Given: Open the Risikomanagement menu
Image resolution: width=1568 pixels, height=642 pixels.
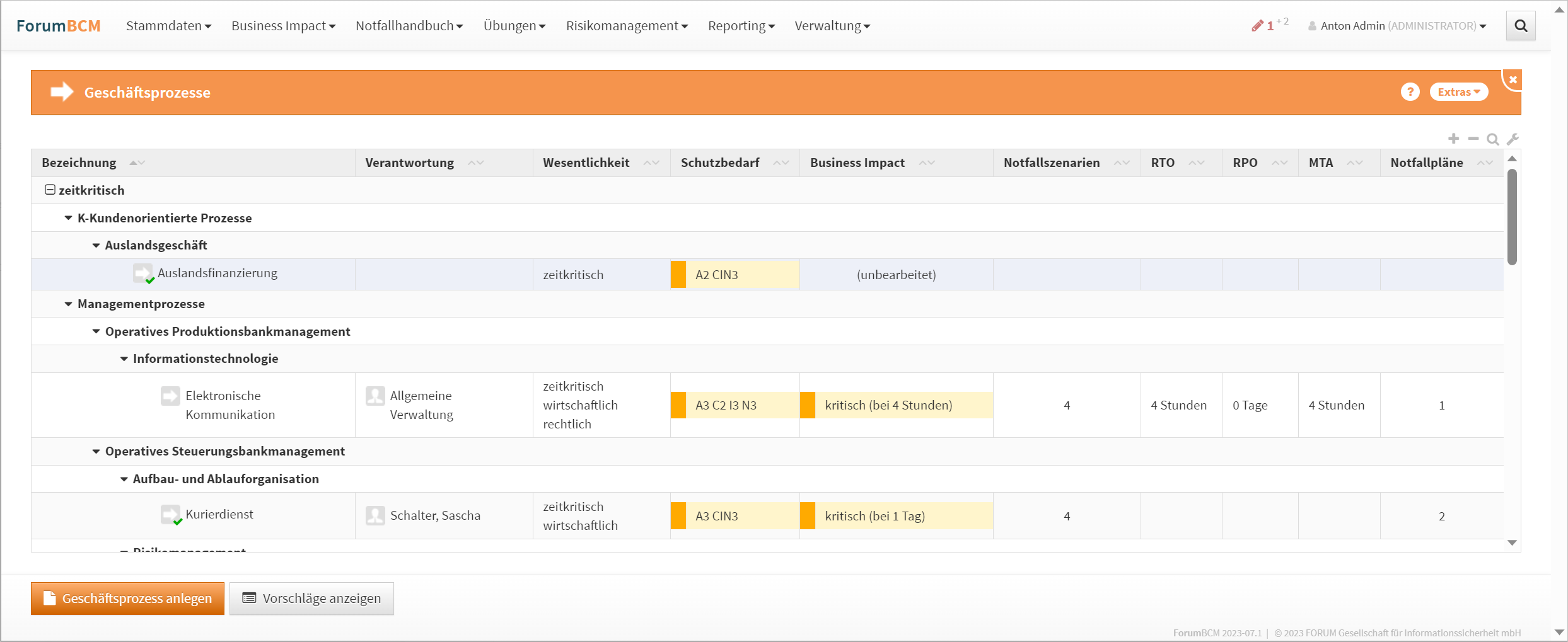Looking at the screenshot, I should (626, 26).
